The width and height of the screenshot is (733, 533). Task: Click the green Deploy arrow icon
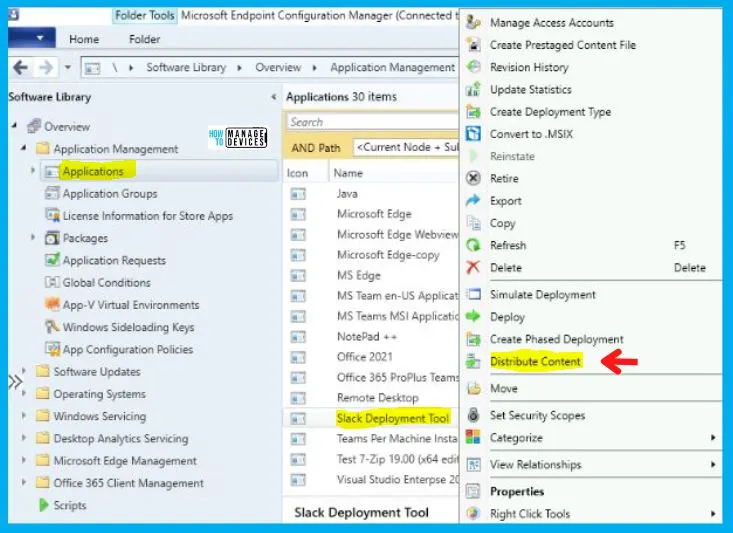[x=473, y=317]
